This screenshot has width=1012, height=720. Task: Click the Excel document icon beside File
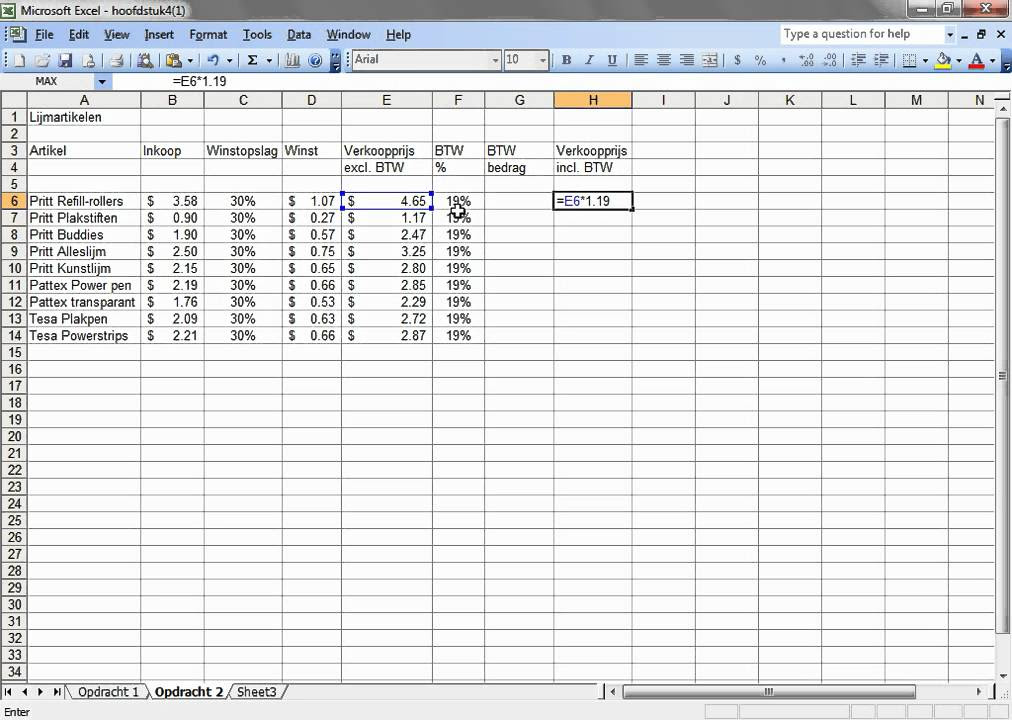point(18,34)
